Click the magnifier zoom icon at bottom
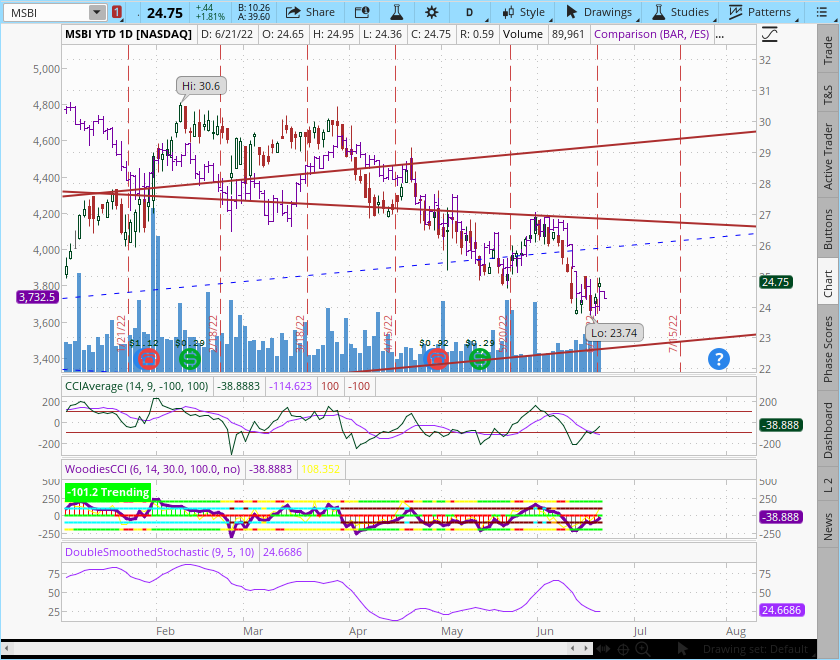The image size is (840, 660). 645,649
